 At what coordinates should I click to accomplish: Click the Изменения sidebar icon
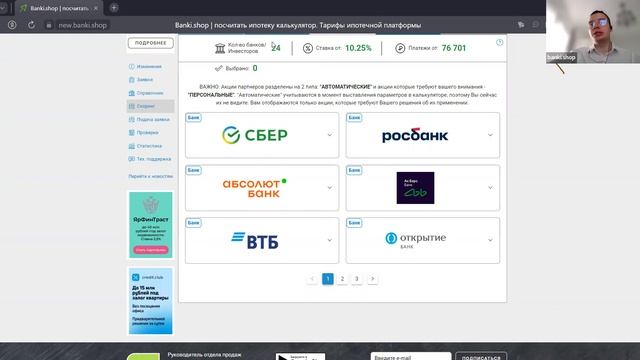coord(131,67)
